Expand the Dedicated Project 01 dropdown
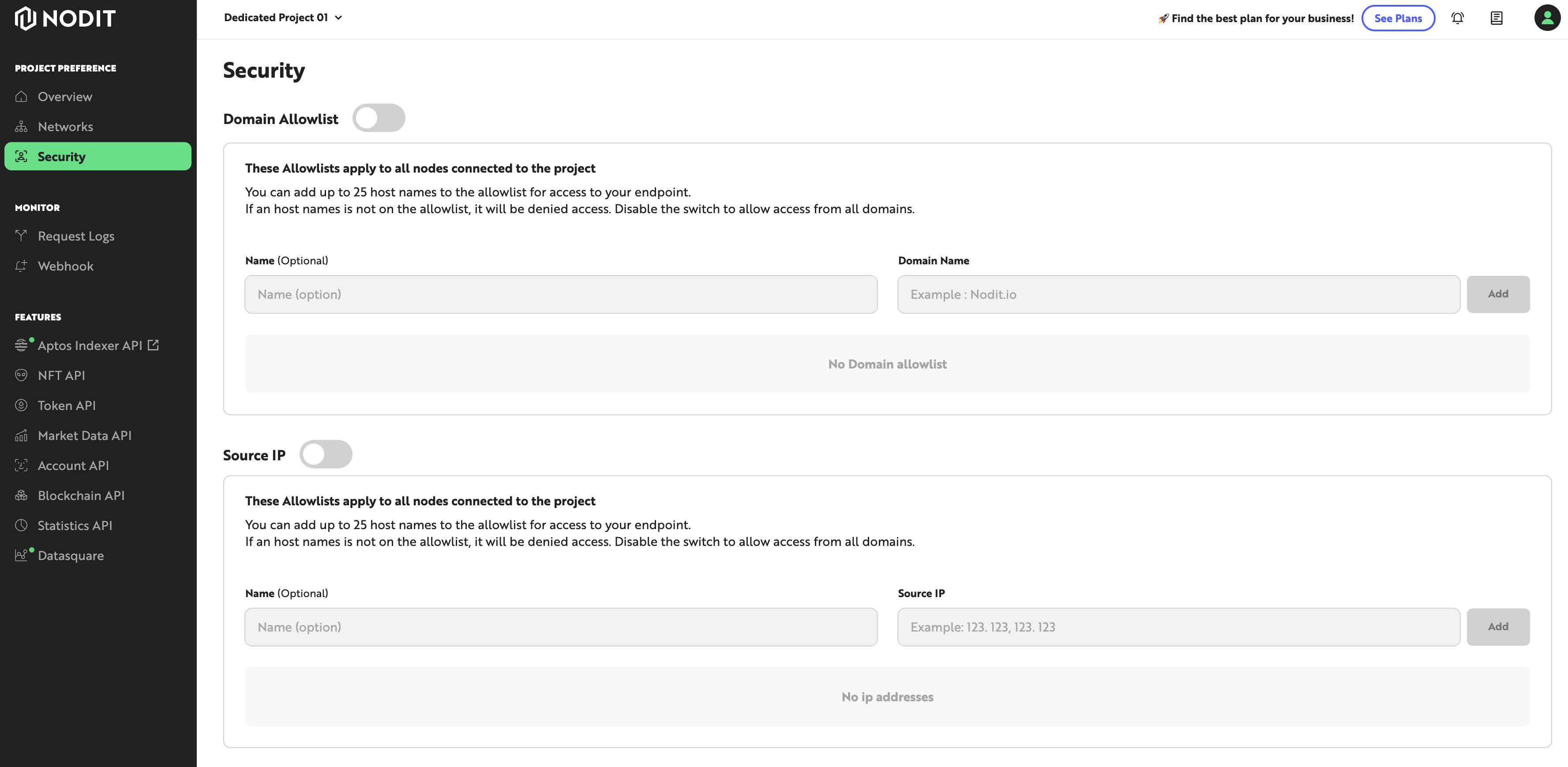Viewport: 1568px width, 767px height. pyautogui.click(x=283, y=18)
